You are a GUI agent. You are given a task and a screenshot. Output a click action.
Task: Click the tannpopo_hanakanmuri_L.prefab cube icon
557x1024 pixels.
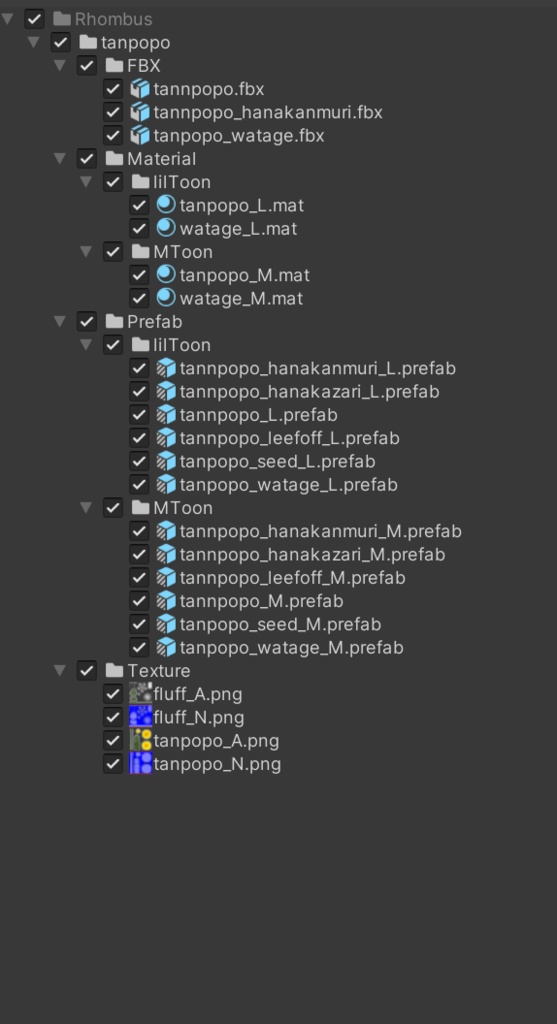pos(166,368)
